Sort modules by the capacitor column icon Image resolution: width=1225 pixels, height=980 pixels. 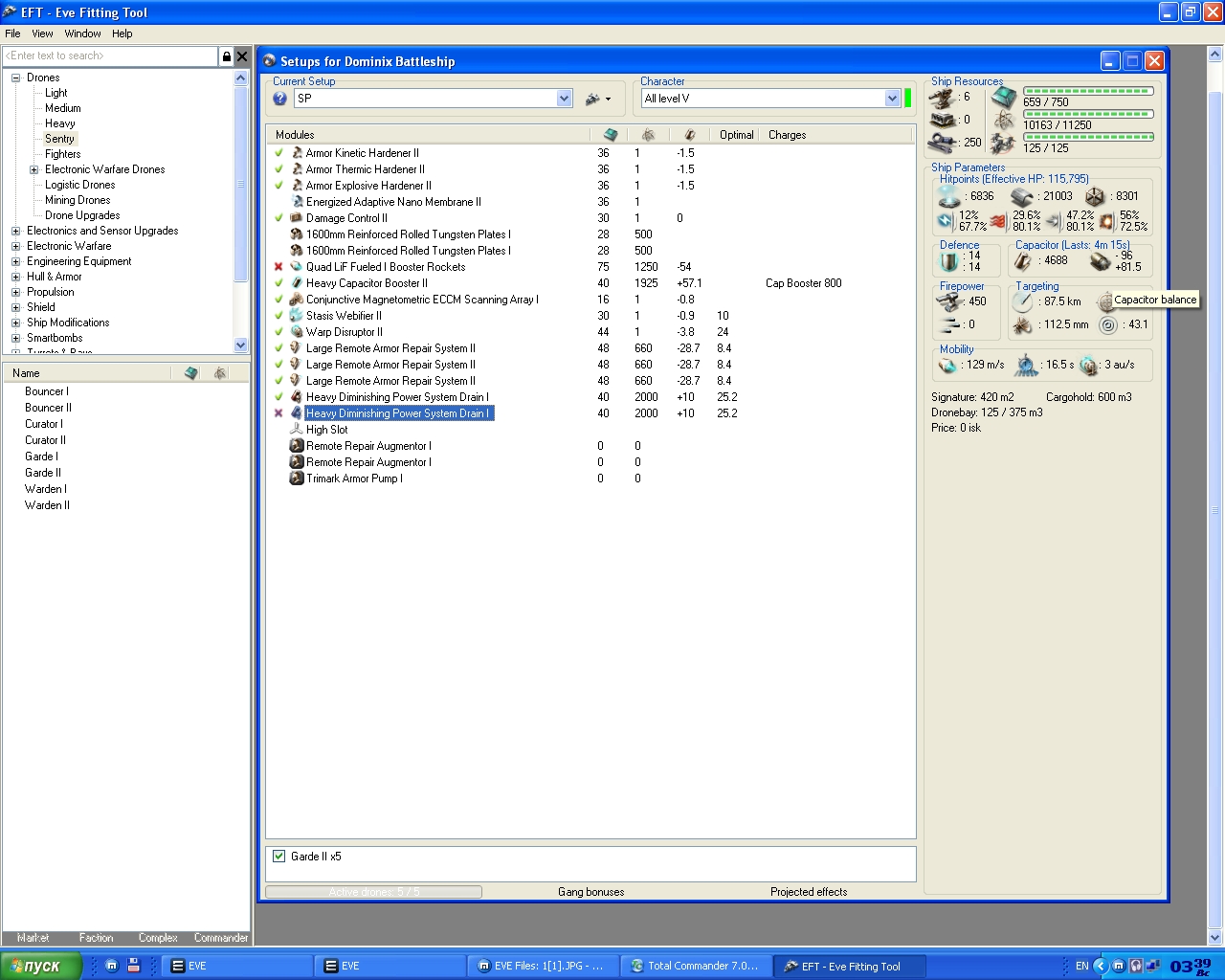pyautogui.click(x=690, y=135)
